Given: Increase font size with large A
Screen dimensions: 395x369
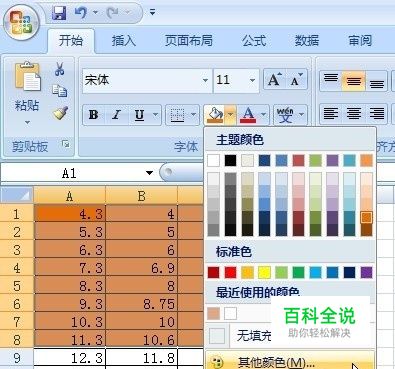Looking at the screenshot, I should click(274, 80).
